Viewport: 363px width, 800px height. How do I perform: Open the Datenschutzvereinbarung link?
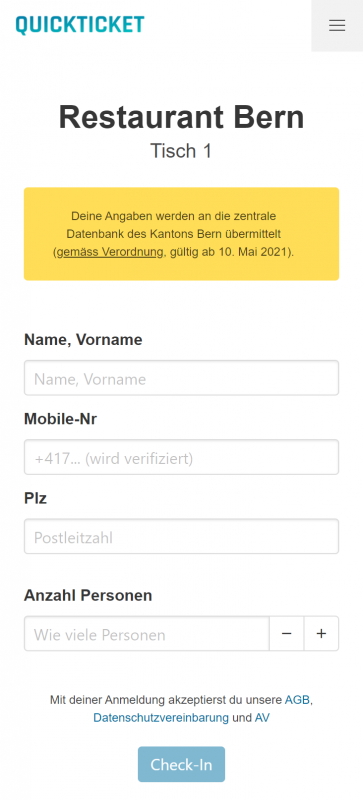161,717
